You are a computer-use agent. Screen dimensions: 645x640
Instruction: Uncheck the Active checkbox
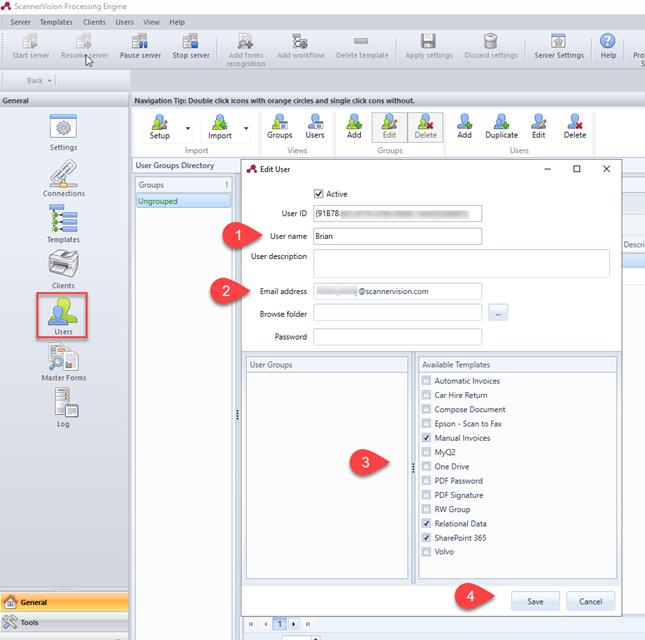(319, 194)
